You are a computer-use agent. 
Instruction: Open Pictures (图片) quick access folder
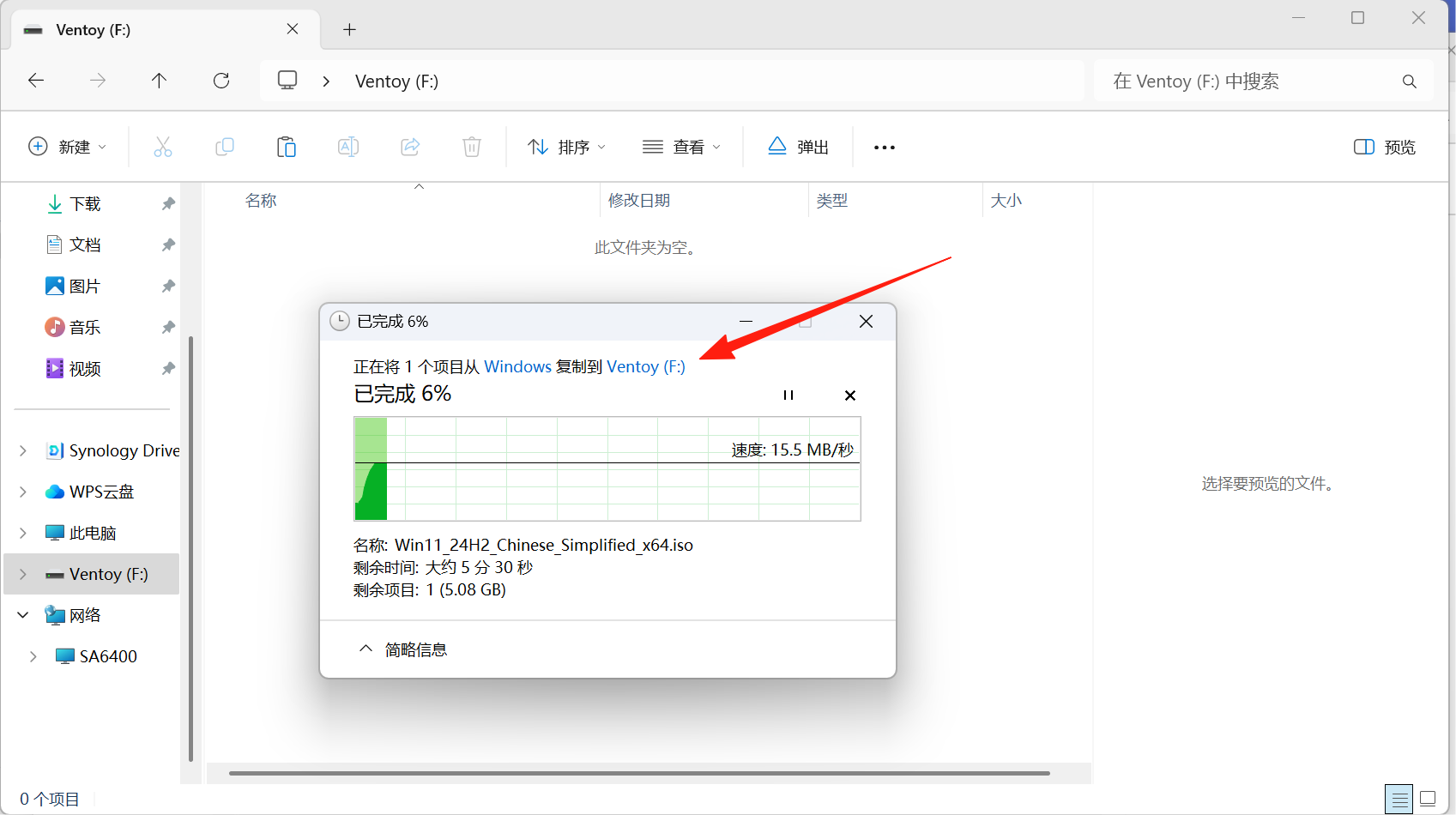tap(85, 287)
